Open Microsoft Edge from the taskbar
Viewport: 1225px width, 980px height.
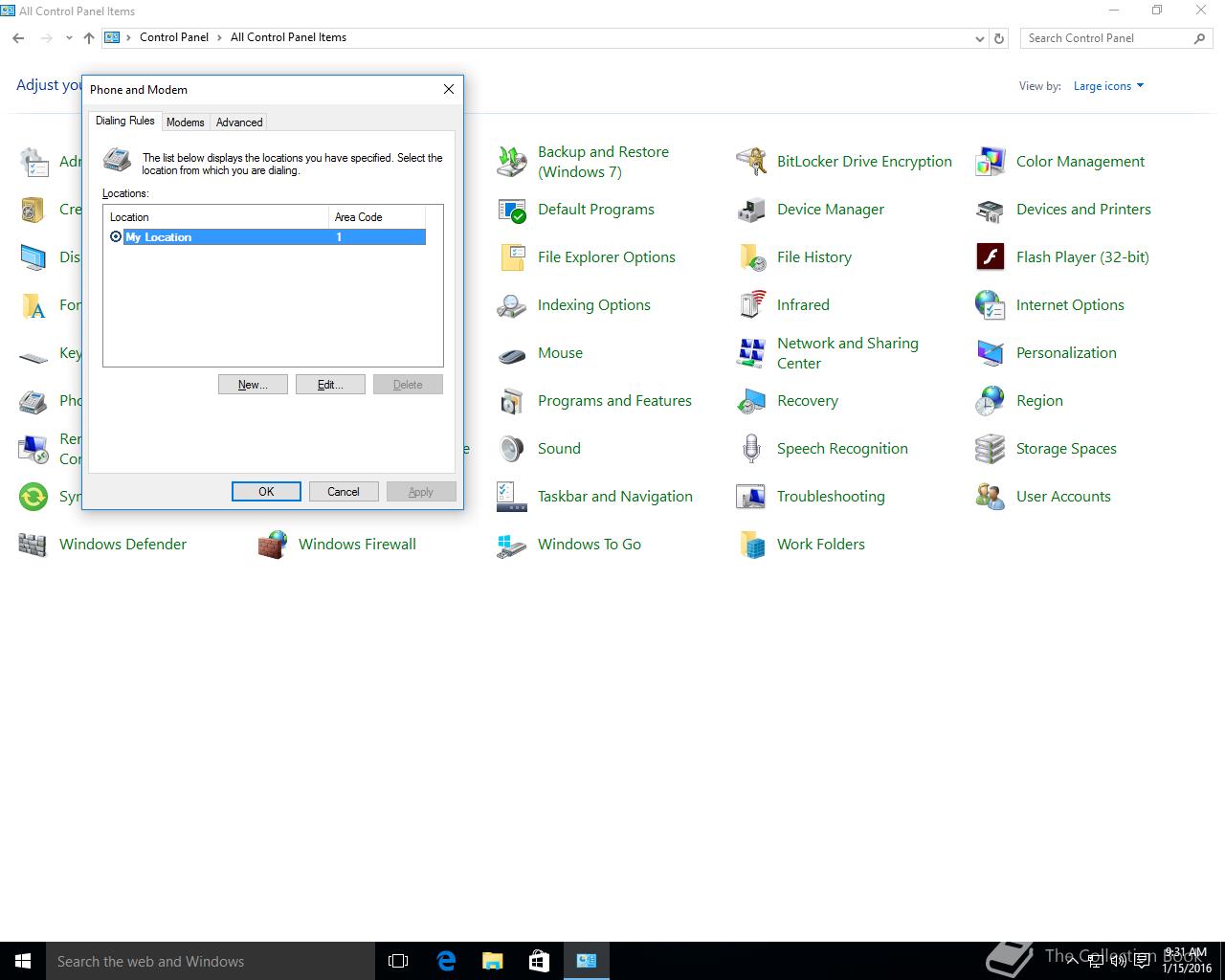pyautogui.click(x=445, y=961)
